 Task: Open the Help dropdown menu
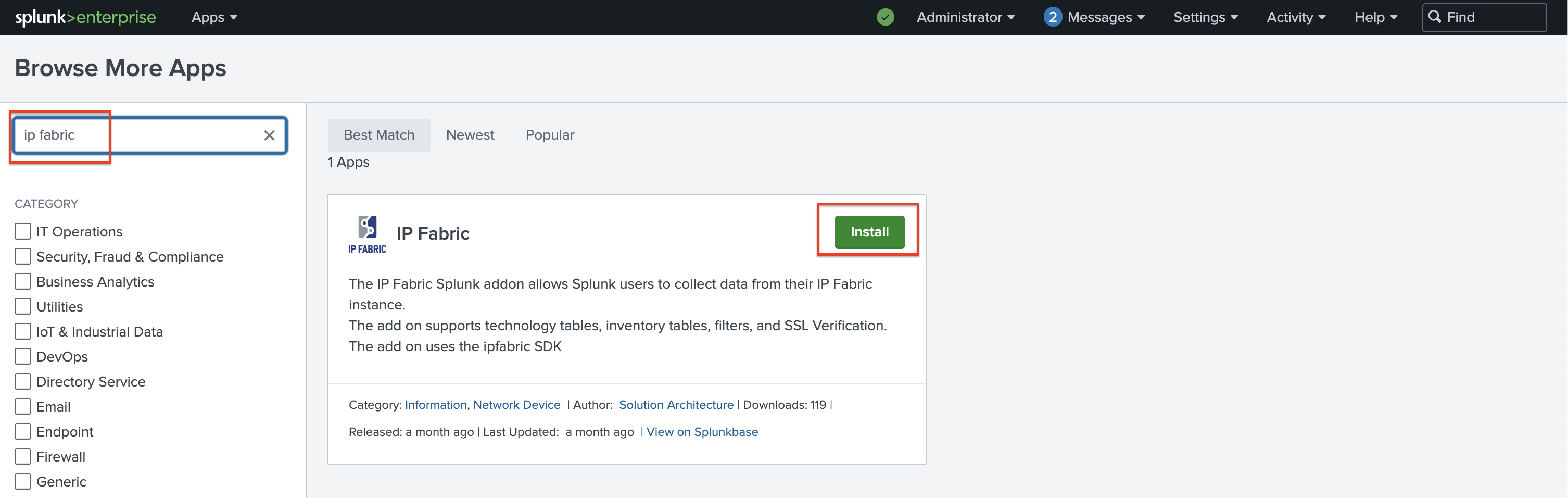[1376, 17]
